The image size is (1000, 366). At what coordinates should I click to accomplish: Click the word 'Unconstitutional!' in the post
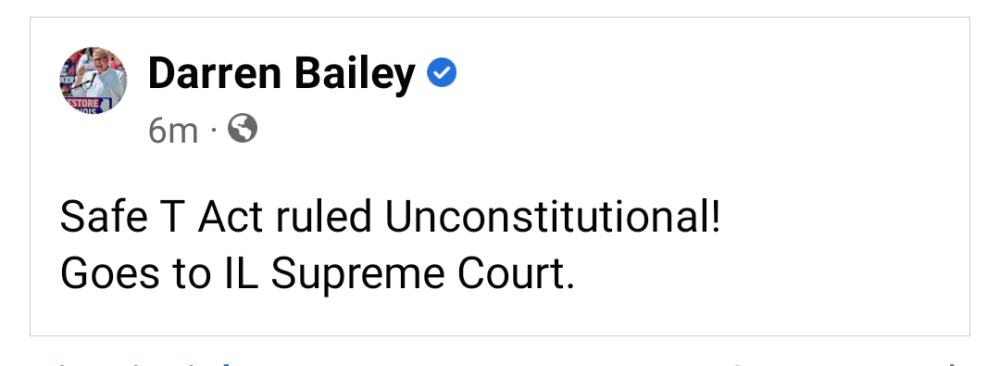[x=553, y=217]
